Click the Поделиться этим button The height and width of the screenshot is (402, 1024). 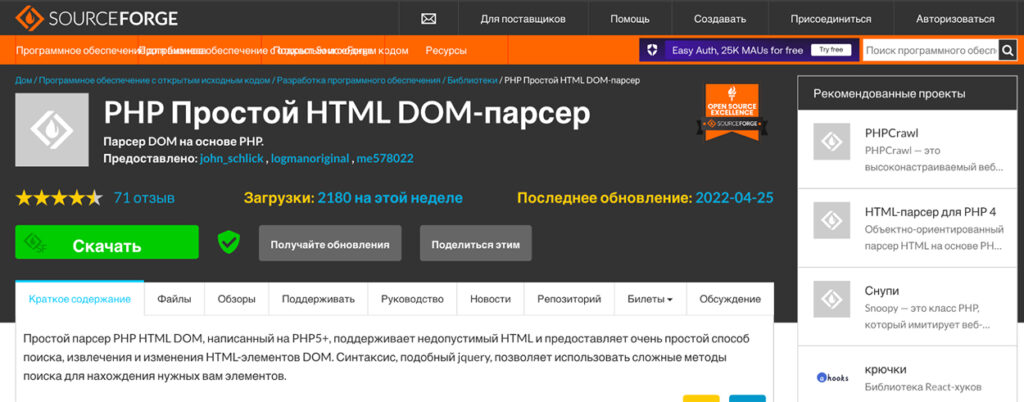point(475,243)
